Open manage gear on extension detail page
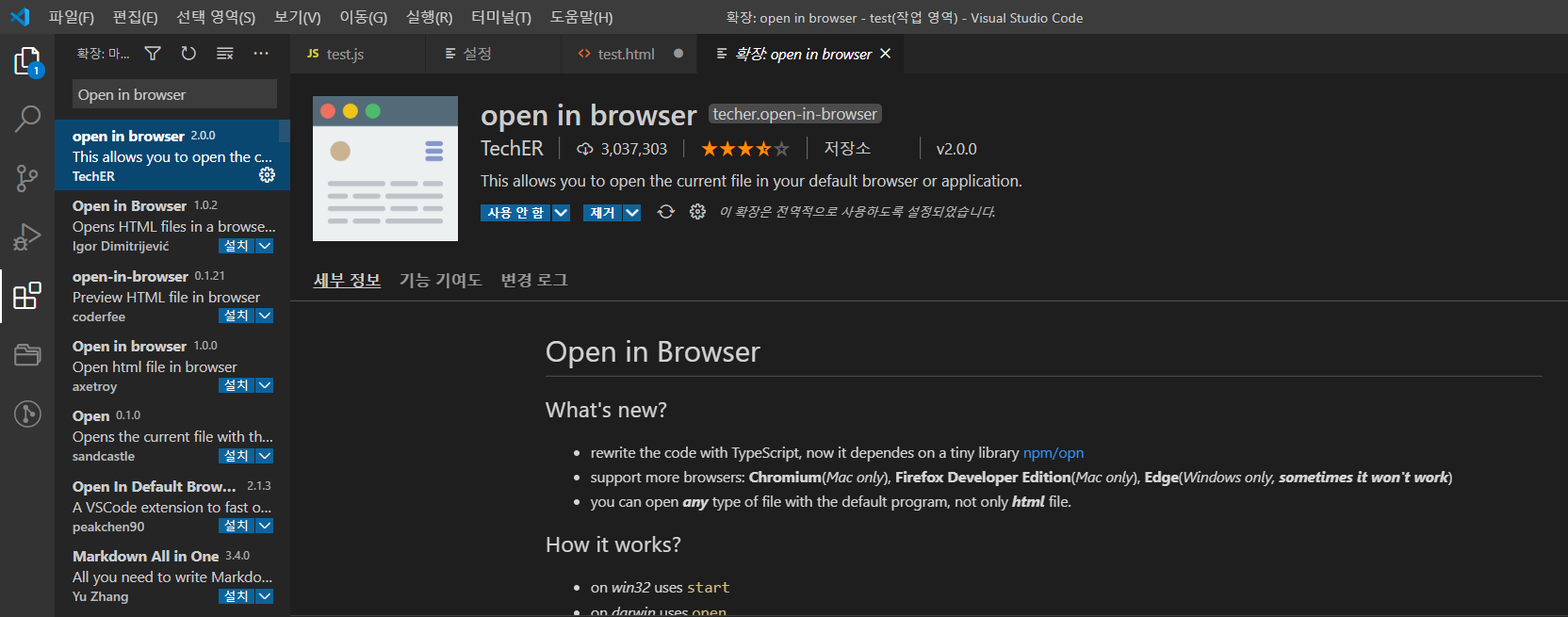 697,212
